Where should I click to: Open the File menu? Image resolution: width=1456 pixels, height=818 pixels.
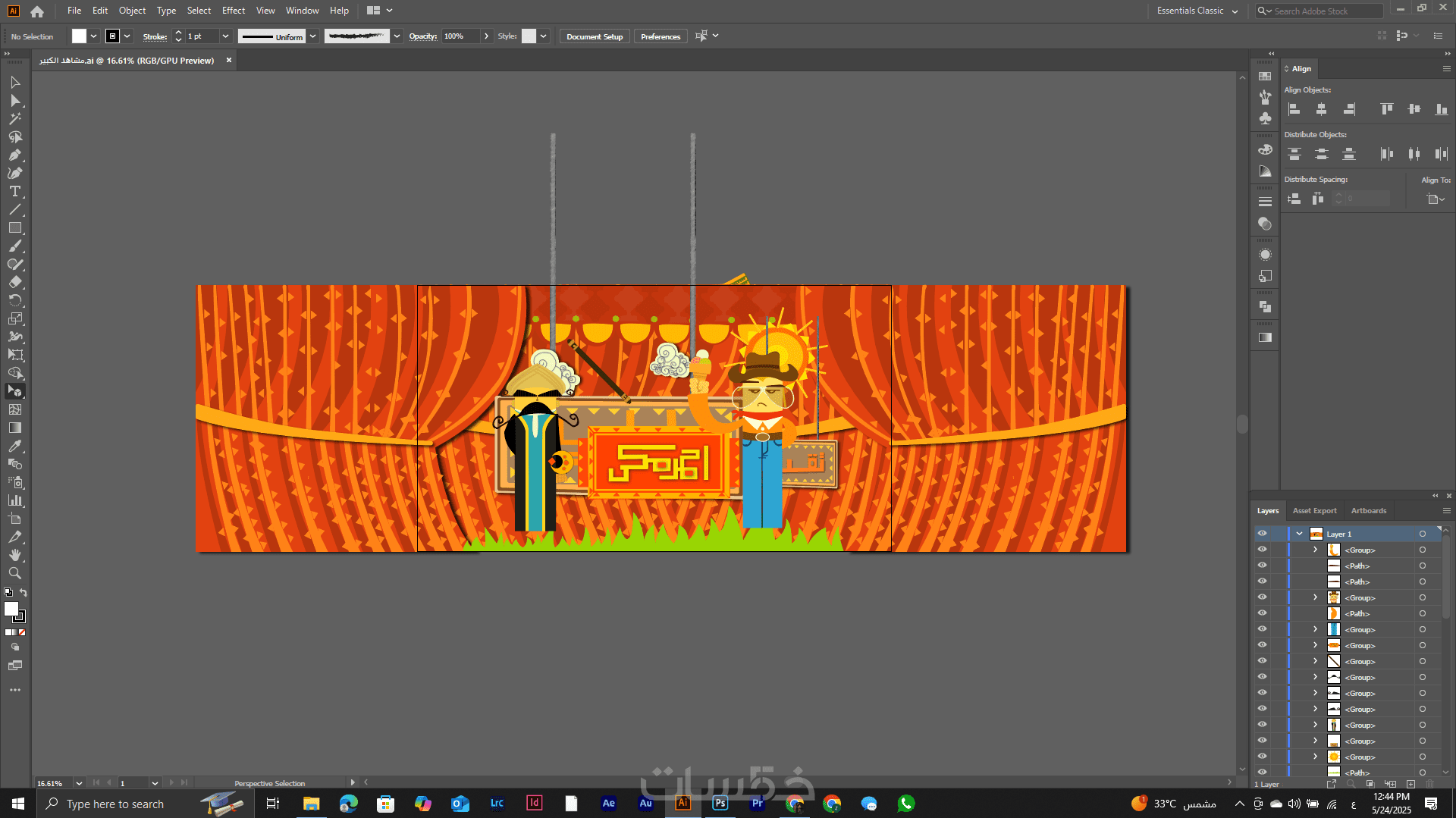pos(74,11)
